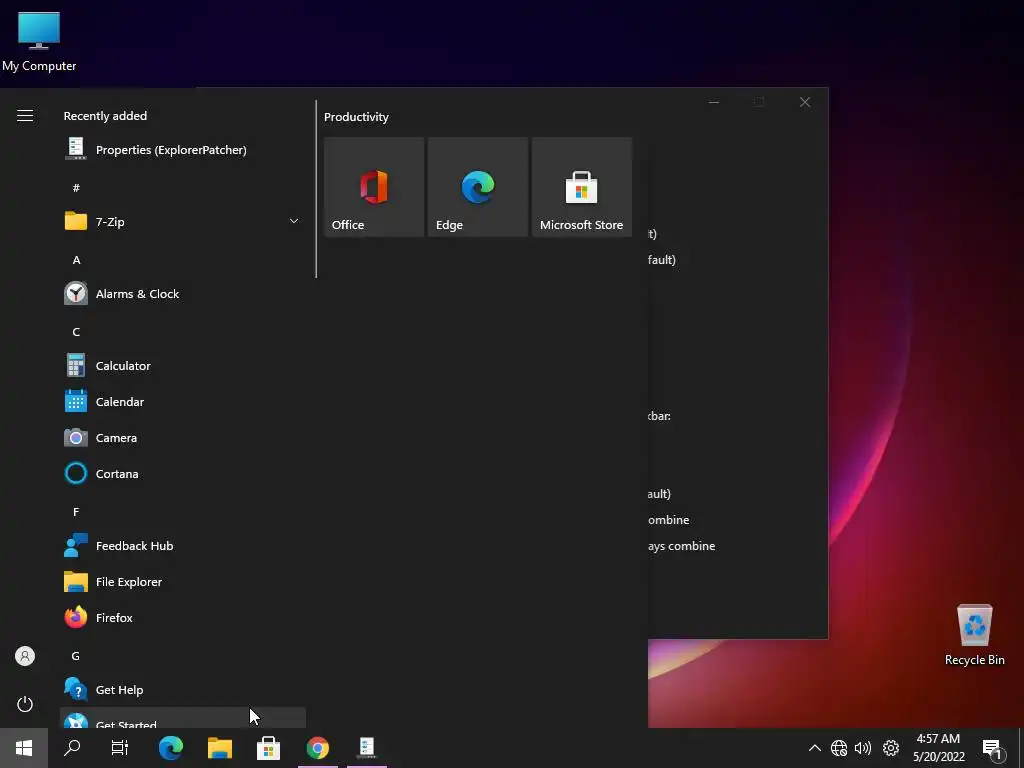Launch Feedback Hub
This screenshot has width=1024, height=768.
183,546
